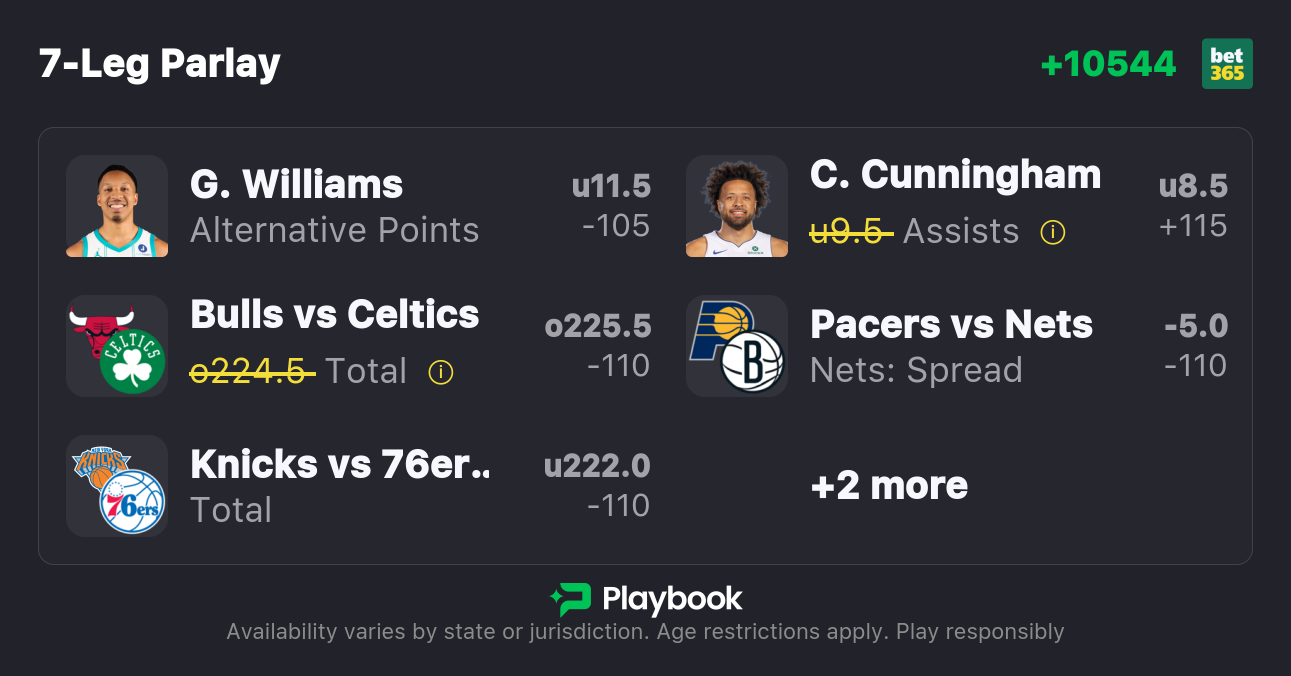Image resolution: width=1291 pixels, height=676 pixels.
Task: Click the Pacers and Nets team logos
Action: (x=737, y=346)
